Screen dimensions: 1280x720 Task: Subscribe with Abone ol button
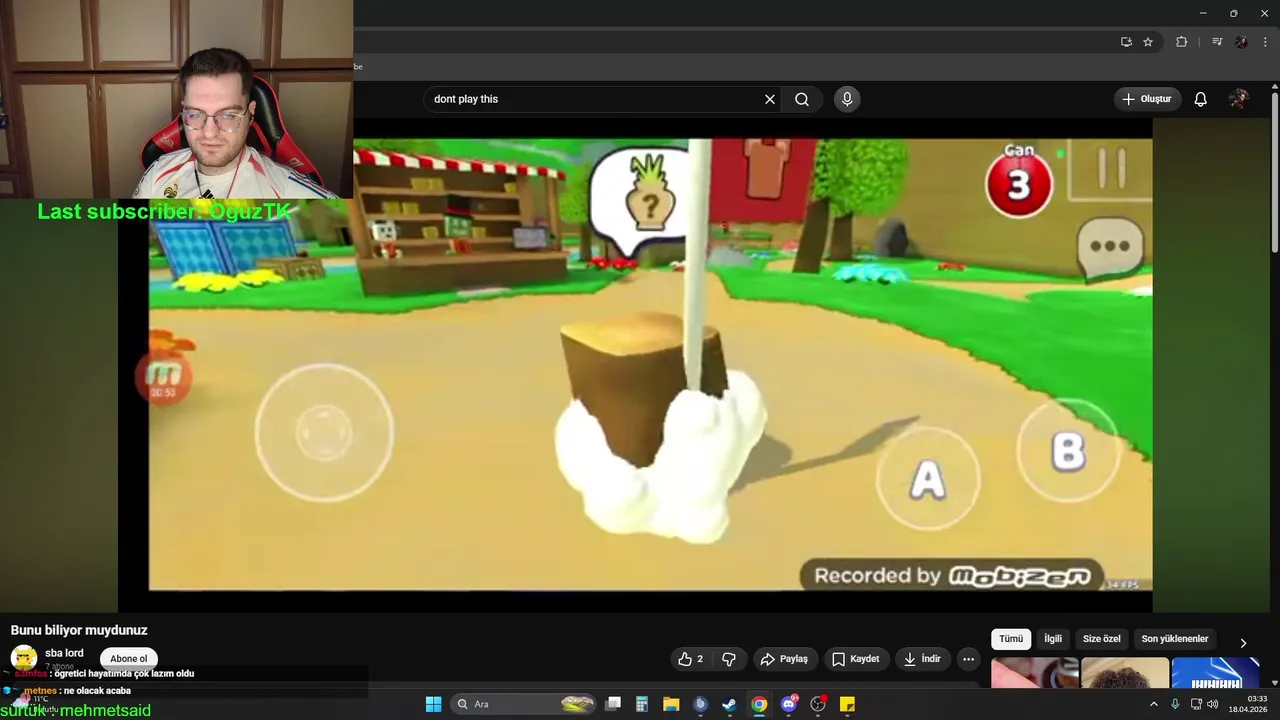click(x=128, y=659)
